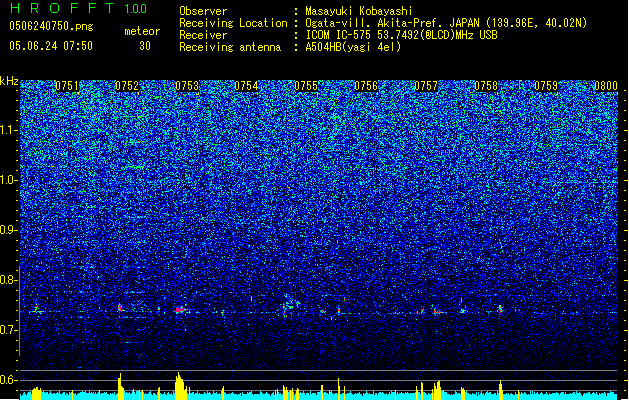The height and width of the screenshot is (400, 629).
Task: Click the 0759 time marker
Action: 546,86
